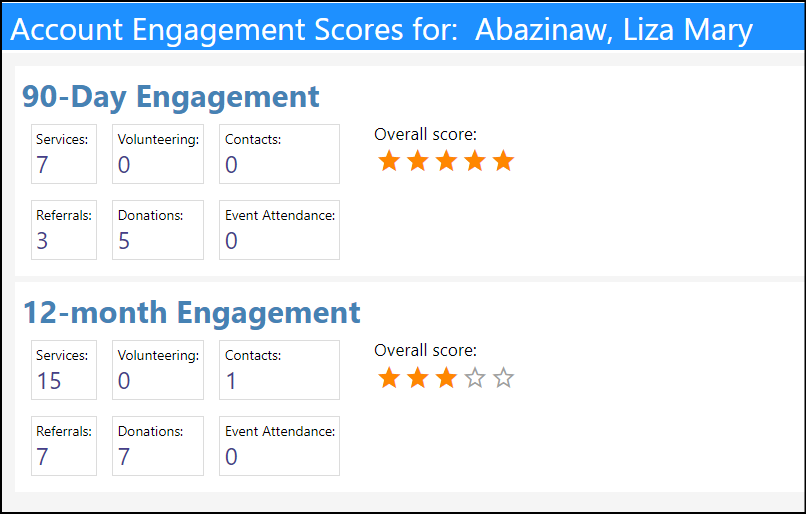Click third star in 90-Day overall score
This screenshot has width=806, height=514.
446,161
